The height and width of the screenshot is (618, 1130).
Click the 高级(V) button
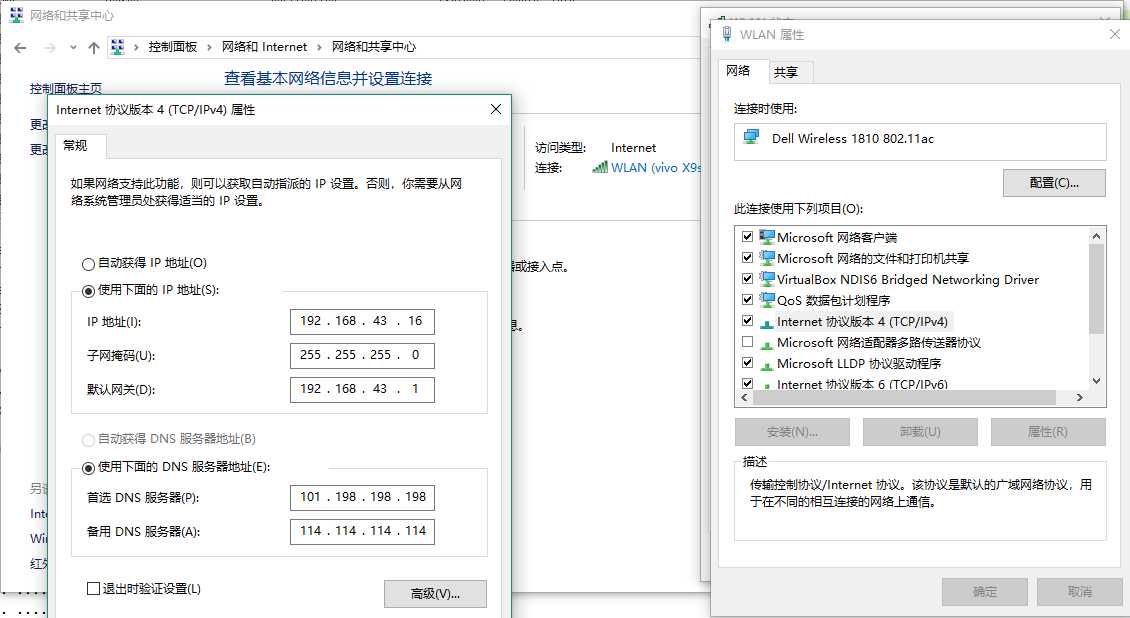click(435, 593)
